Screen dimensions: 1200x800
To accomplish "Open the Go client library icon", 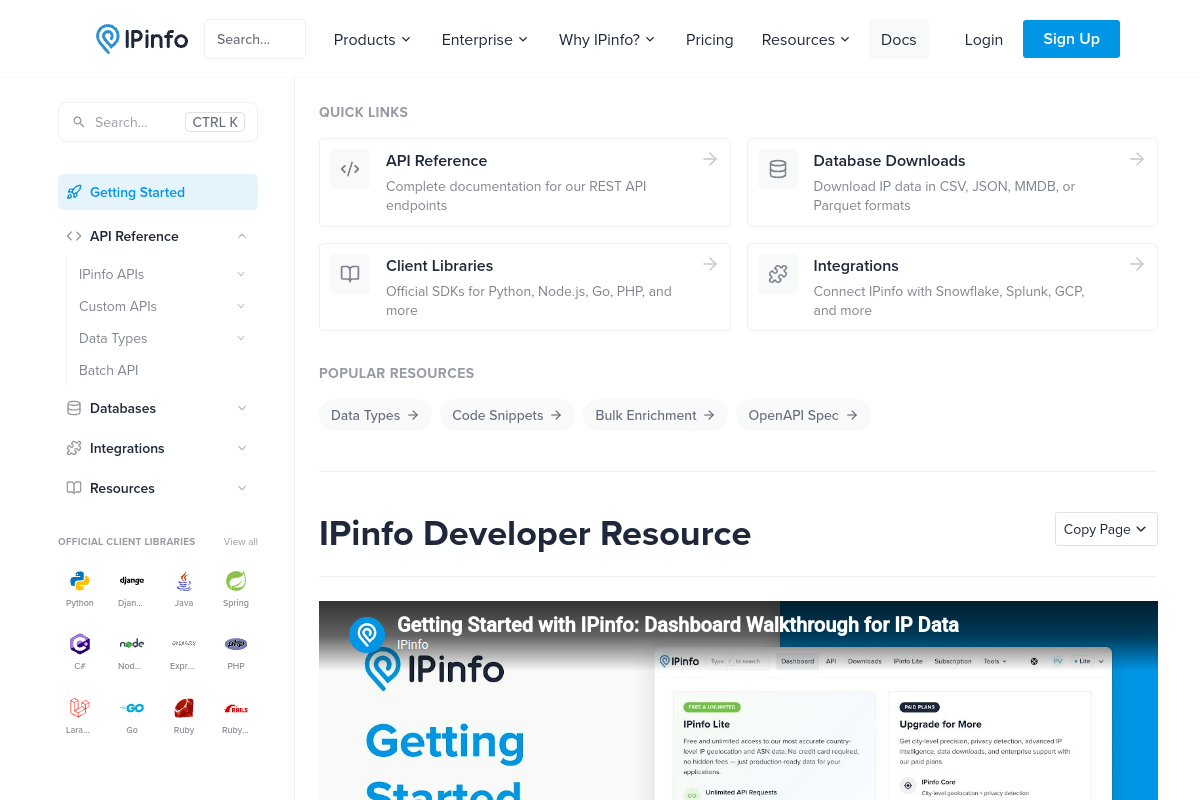I will [x=132, y=708].
